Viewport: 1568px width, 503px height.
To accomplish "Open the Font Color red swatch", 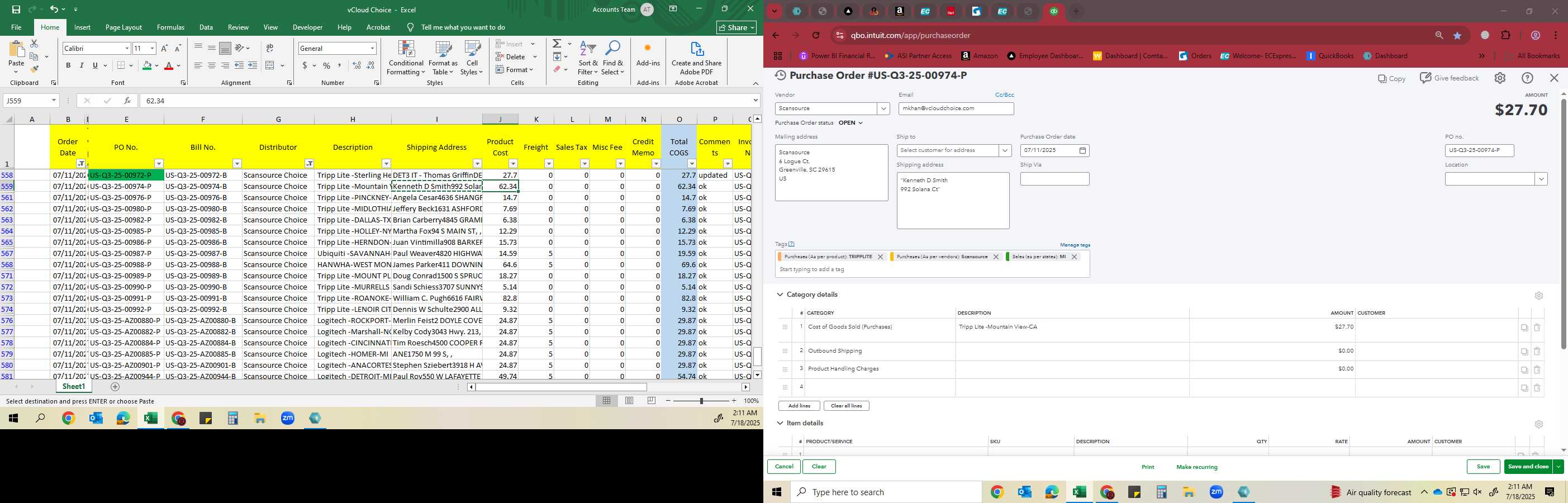I will (x=169, y=65).
